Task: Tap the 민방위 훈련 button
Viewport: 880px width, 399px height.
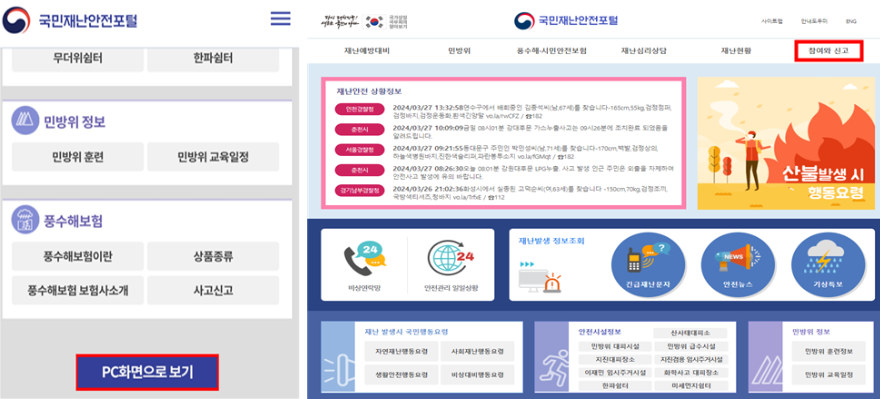Action: coord(78,157)
